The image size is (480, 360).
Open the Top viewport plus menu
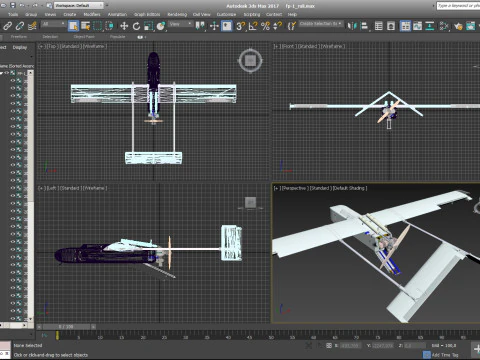coord(41,46)
